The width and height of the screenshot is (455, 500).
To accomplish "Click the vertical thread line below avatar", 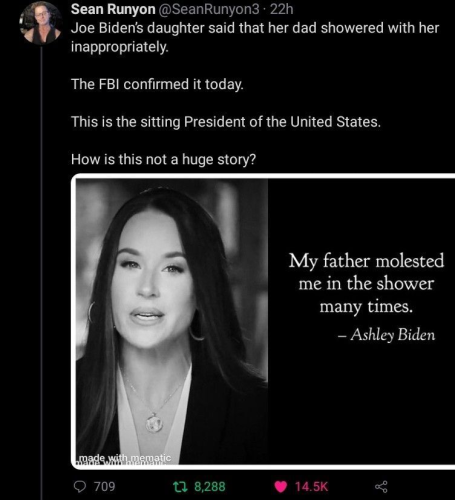I will pyautogui.click(x=42, y=273).
